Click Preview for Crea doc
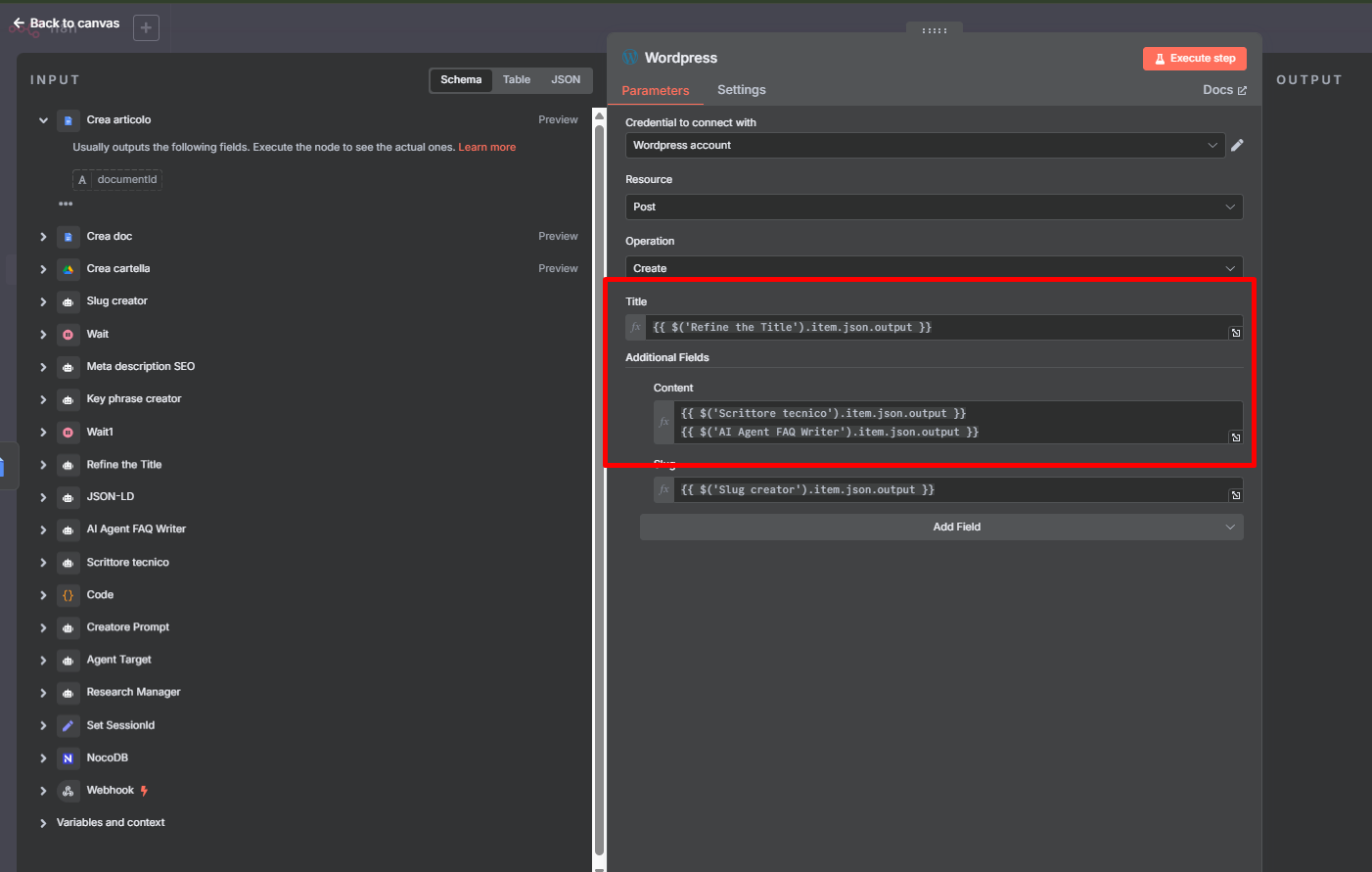The image size is (1372, 872). click(x=558, y=237)
